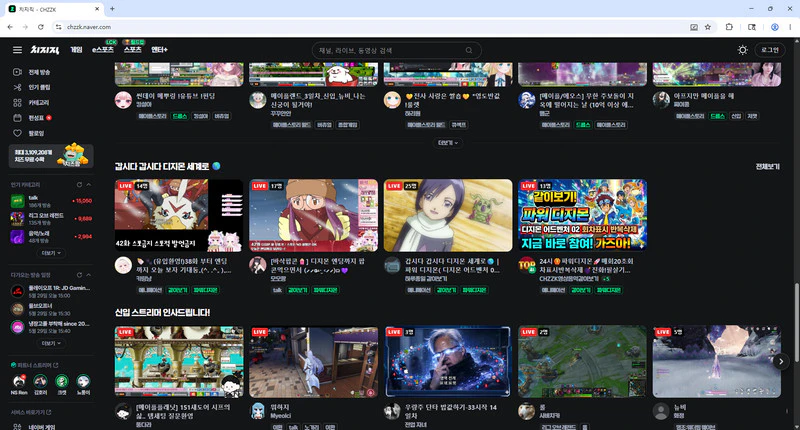
Task: Bookmark this page with the star icon
Action: click(x=708, y=27)
